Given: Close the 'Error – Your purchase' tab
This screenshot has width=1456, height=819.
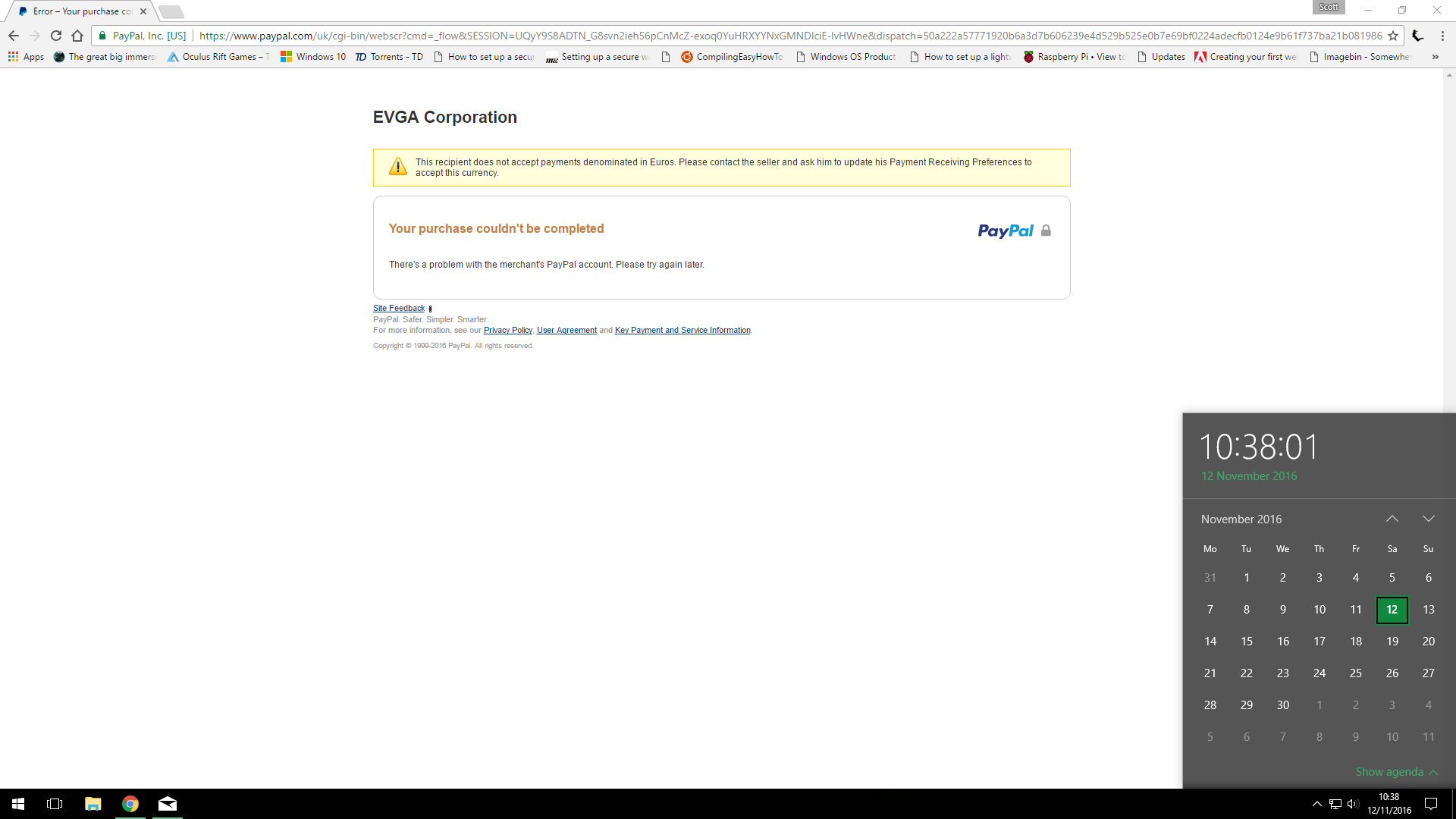Looking at the screenshot, I should click(x=143, y=11).
